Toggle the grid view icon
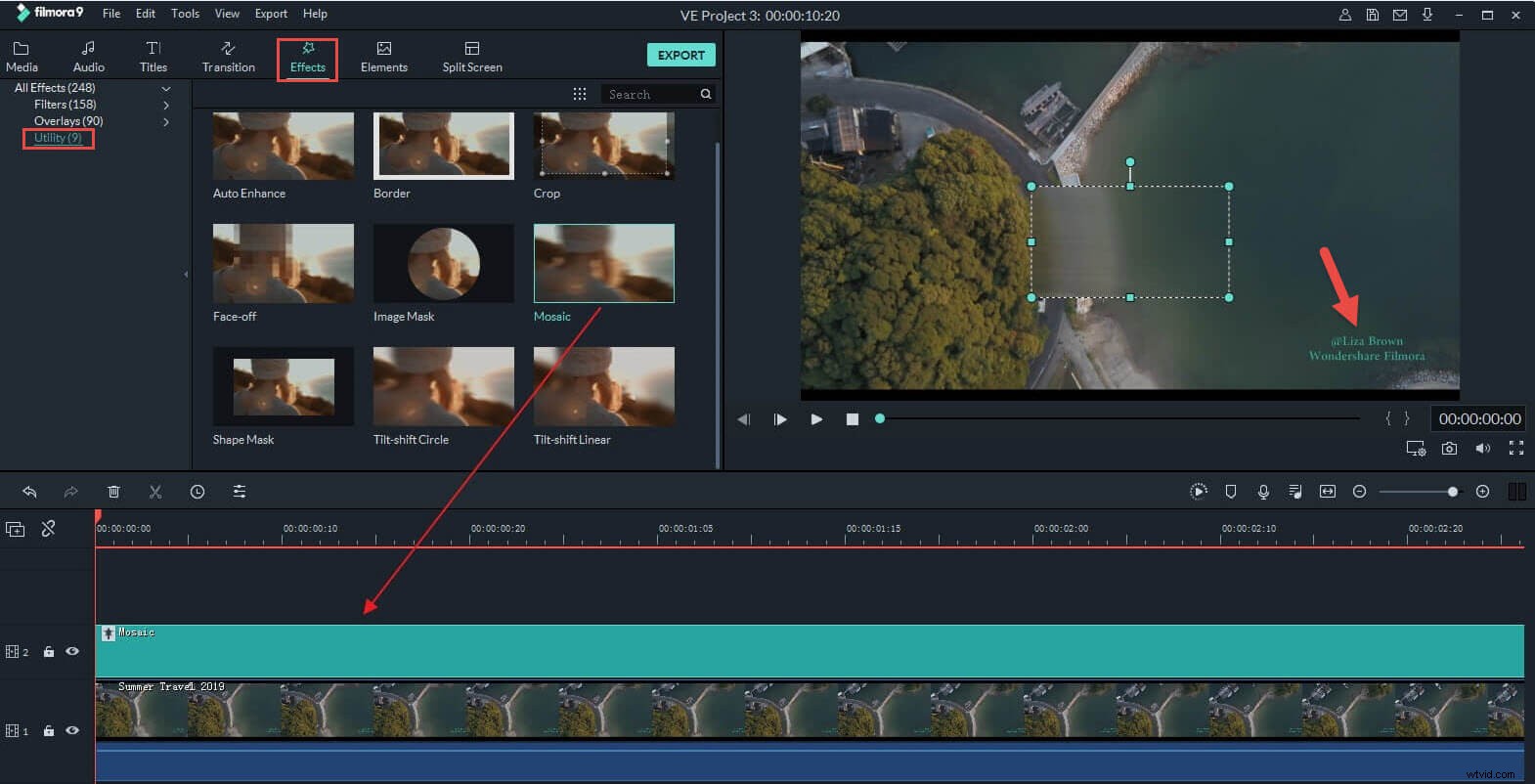 coord(579,94)
